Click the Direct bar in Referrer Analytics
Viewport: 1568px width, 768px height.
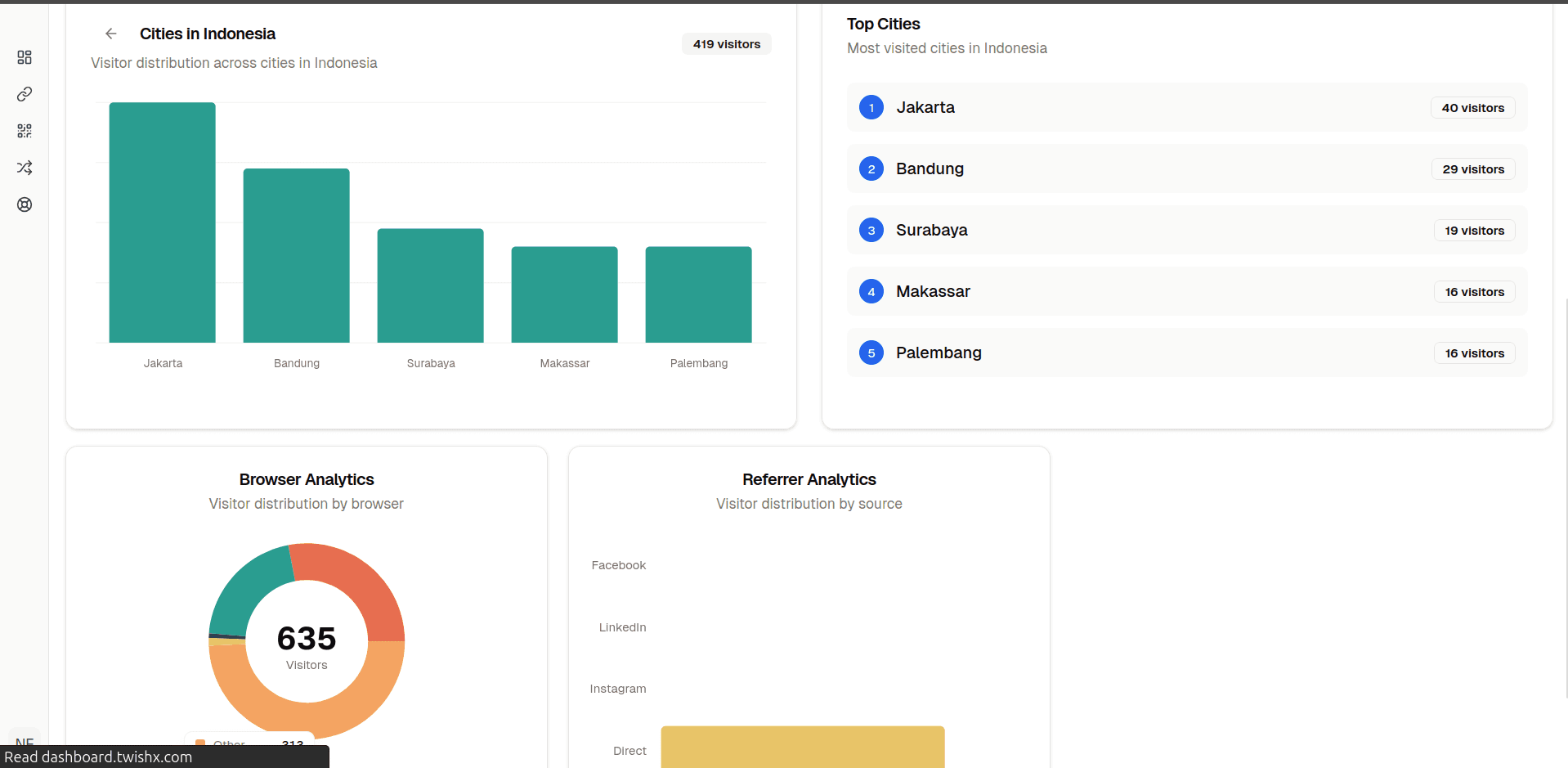(x=803, y=747)
